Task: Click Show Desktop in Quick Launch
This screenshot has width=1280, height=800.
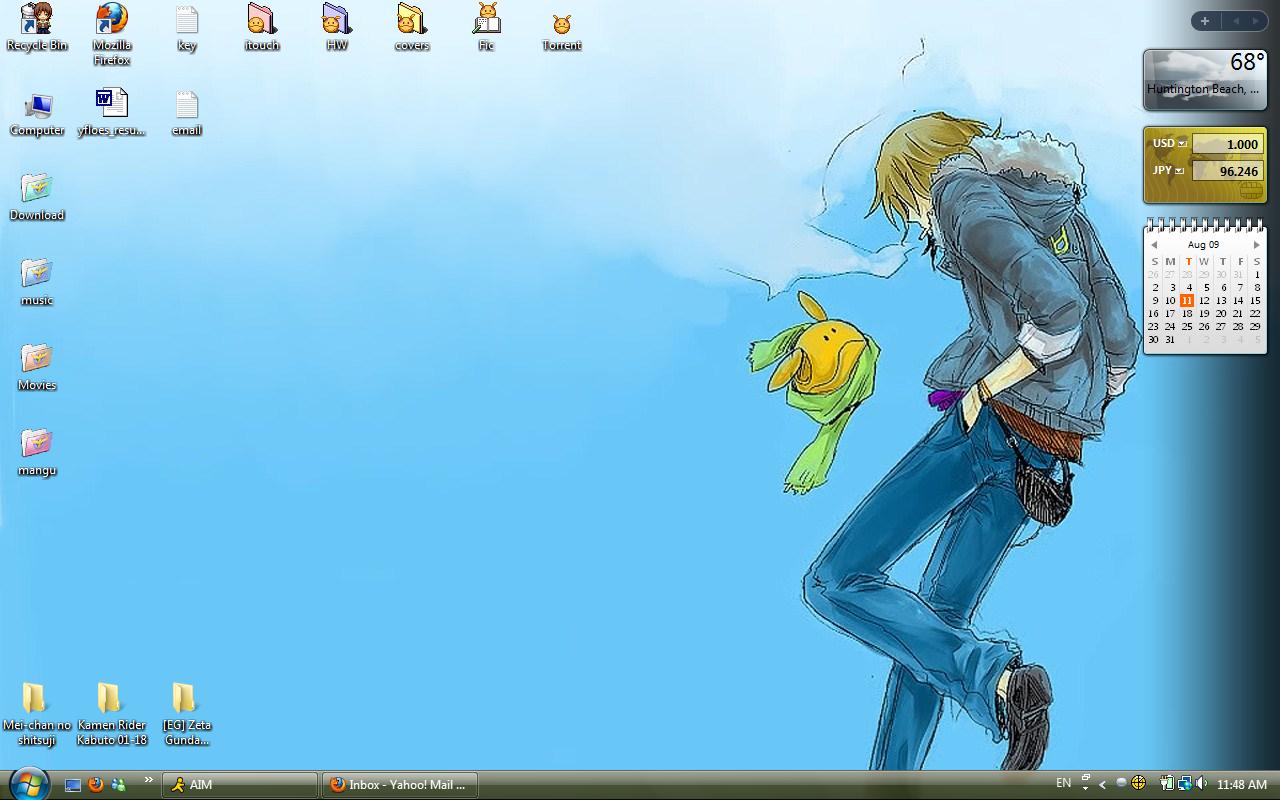Action: (73, 785)
